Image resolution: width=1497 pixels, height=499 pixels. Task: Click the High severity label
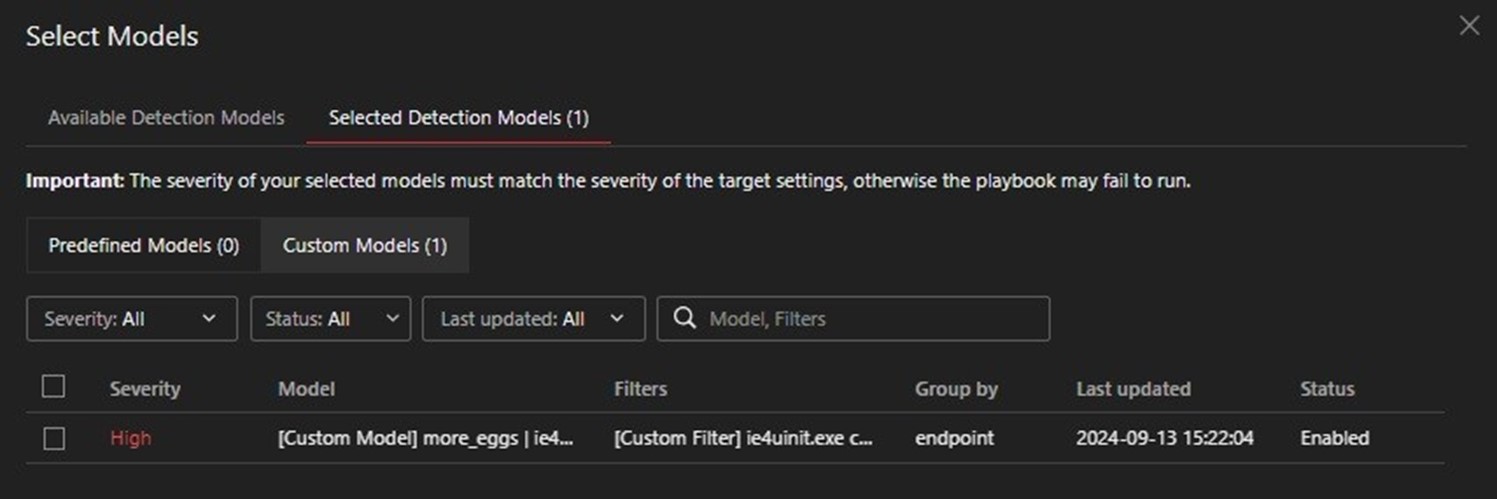(x=131, y=438)
